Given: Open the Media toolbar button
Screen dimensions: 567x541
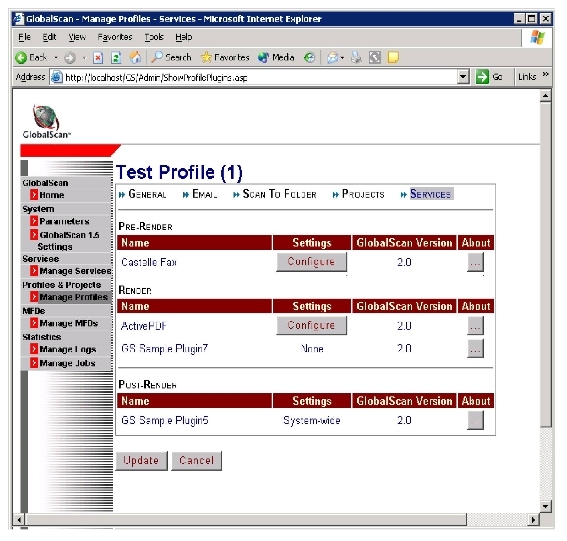Looking at the screenshot, I should click(276, 57).
